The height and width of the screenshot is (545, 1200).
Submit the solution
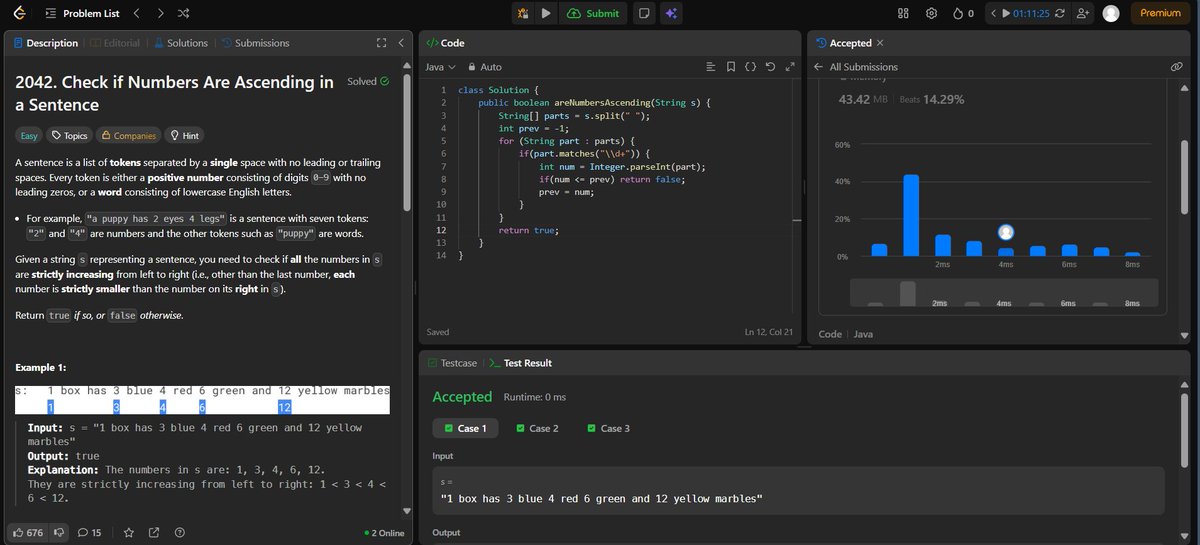pyautogui.click(x=593, y=13)
